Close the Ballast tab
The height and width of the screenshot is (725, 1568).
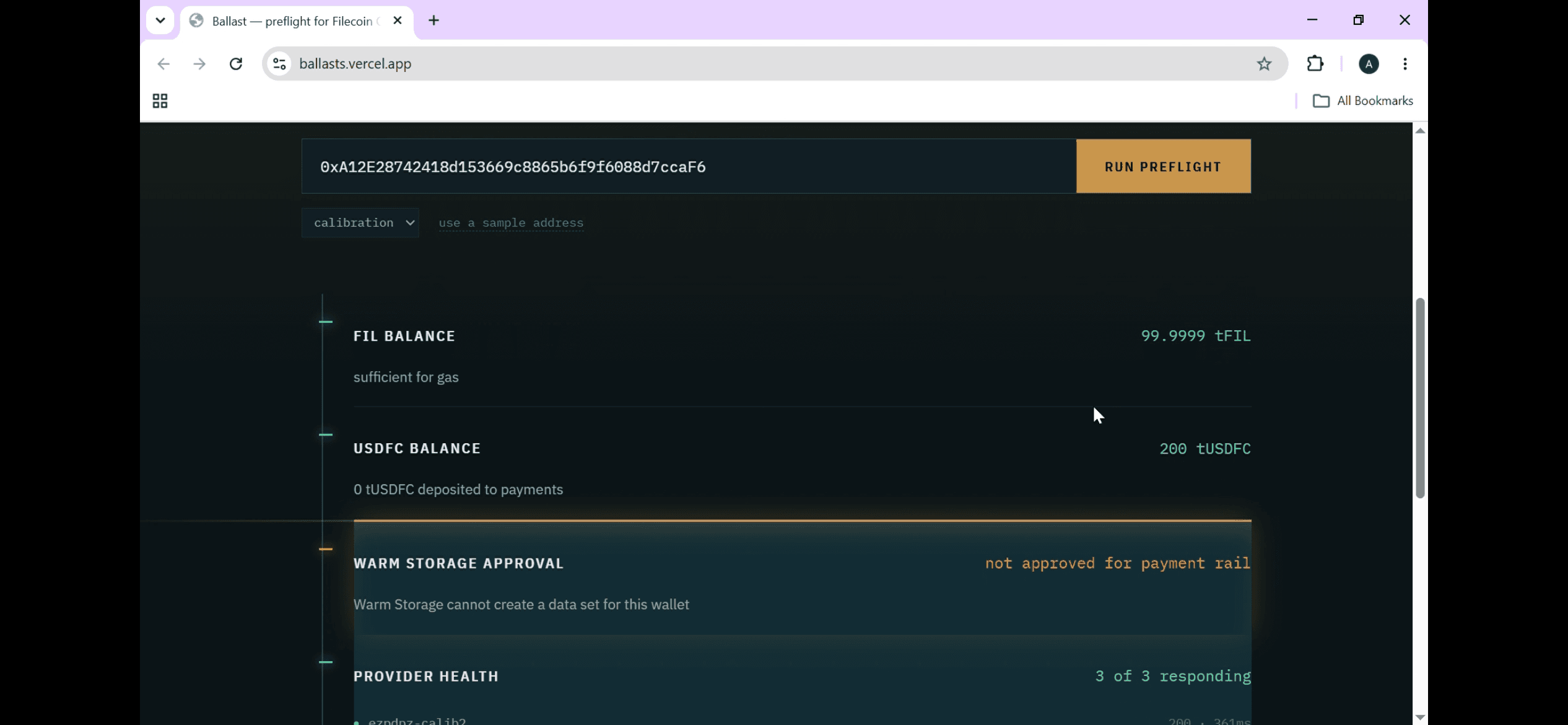(398, 20)
